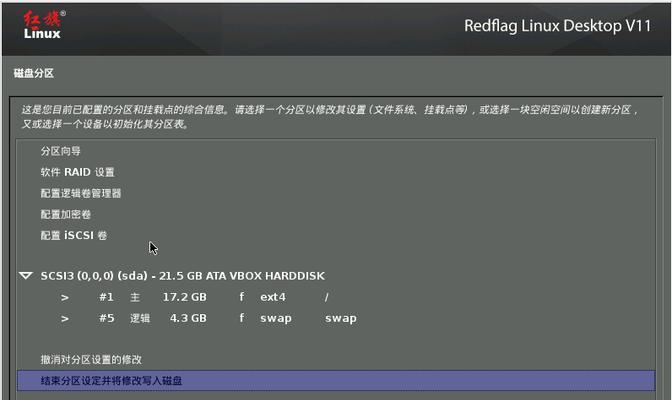
Task: Click the 4.3 GB size value
Action: pos(188,318)
